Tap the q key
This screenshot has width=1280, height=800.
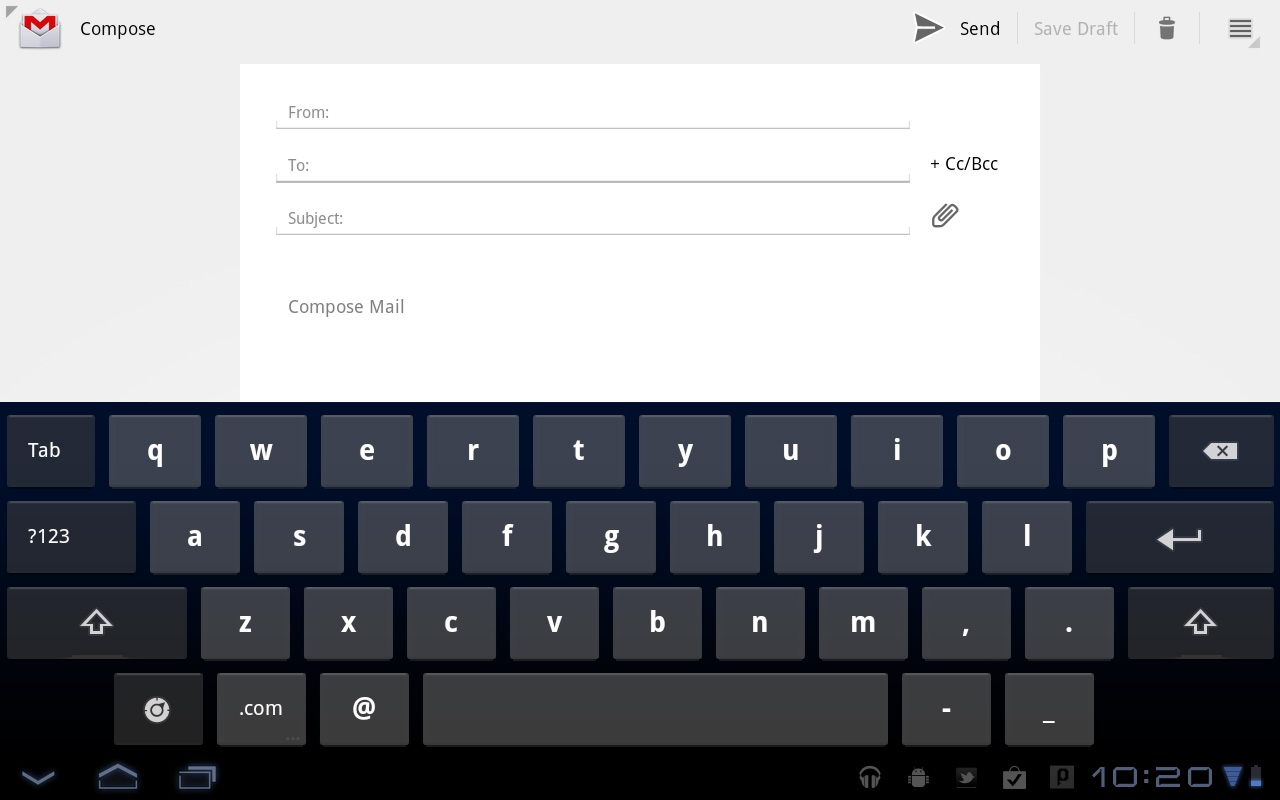click(x=155, y=451)
